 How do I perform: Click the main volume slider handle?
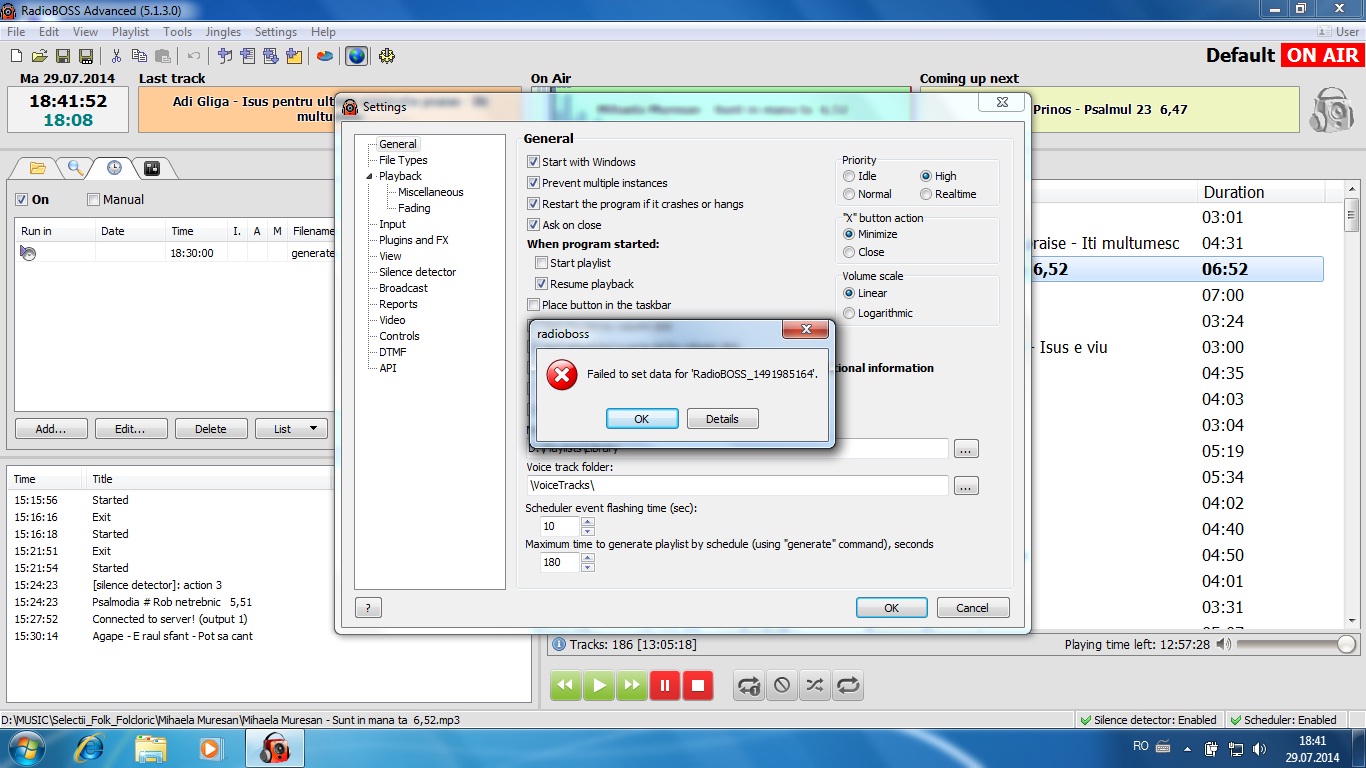1346,645
